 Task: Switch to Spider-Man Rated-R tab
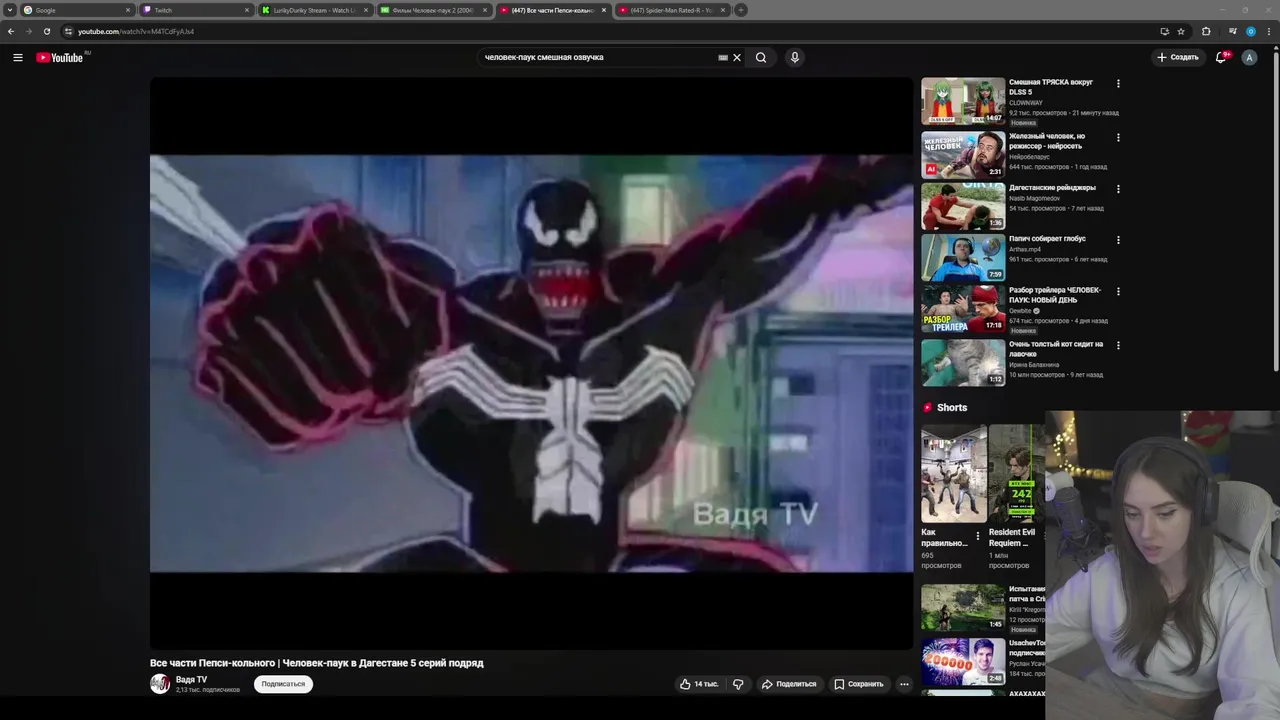click(671, 10)
